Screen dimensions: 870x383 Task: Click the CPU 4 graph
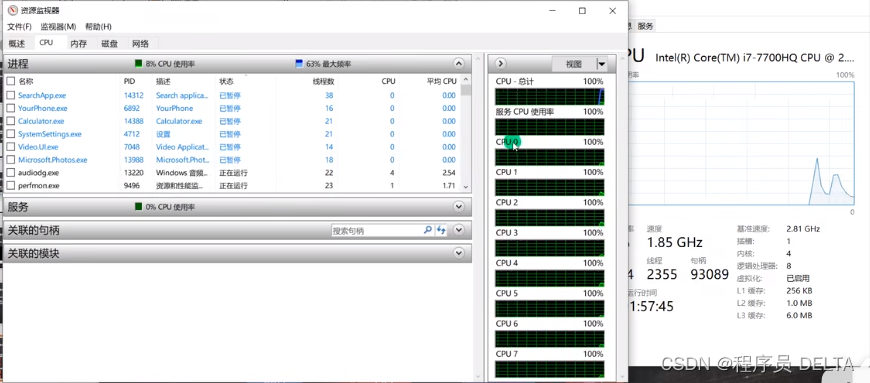(549, 278)
